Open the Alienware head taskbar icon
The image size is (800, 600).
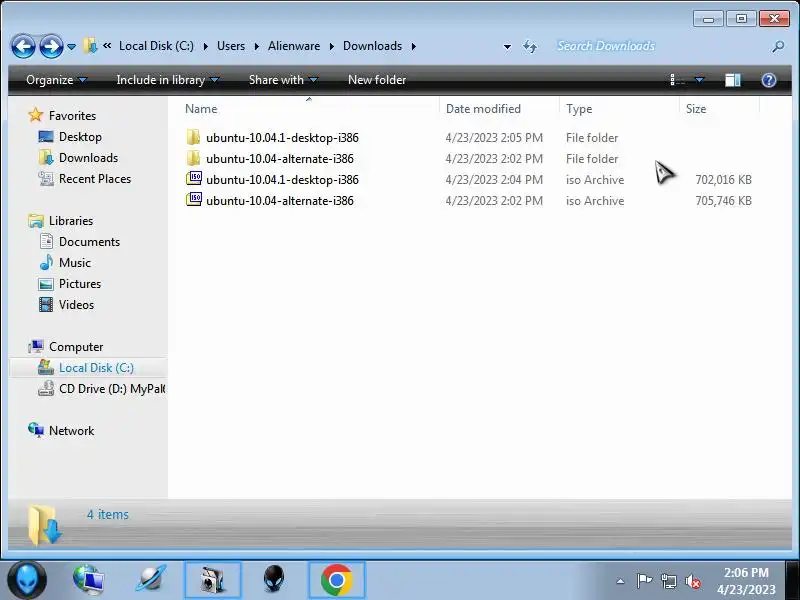[x=274, y=580]
